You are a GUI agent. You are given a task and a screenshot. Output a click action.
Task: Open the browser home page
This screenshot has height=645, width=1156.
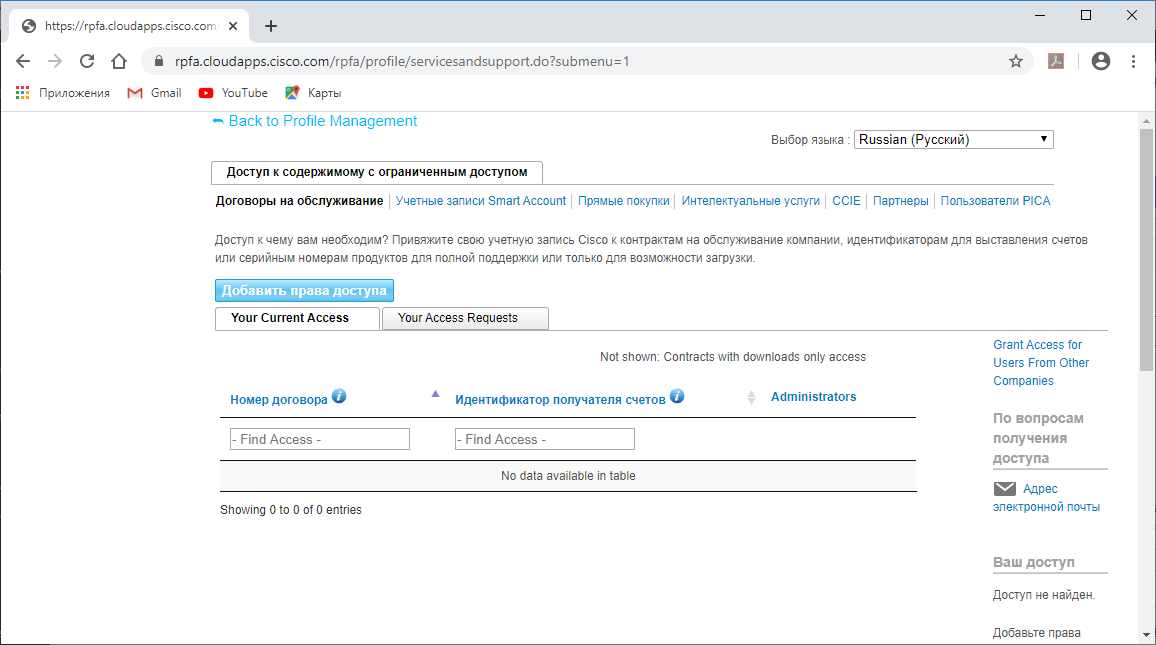pos(119,61)
